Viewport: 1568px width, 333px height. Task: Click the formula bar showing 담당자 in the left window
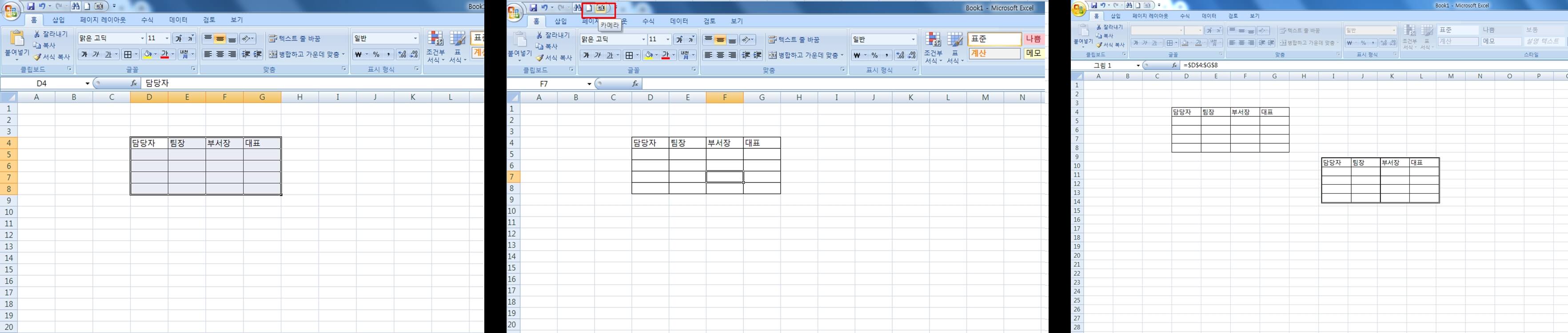313,83
